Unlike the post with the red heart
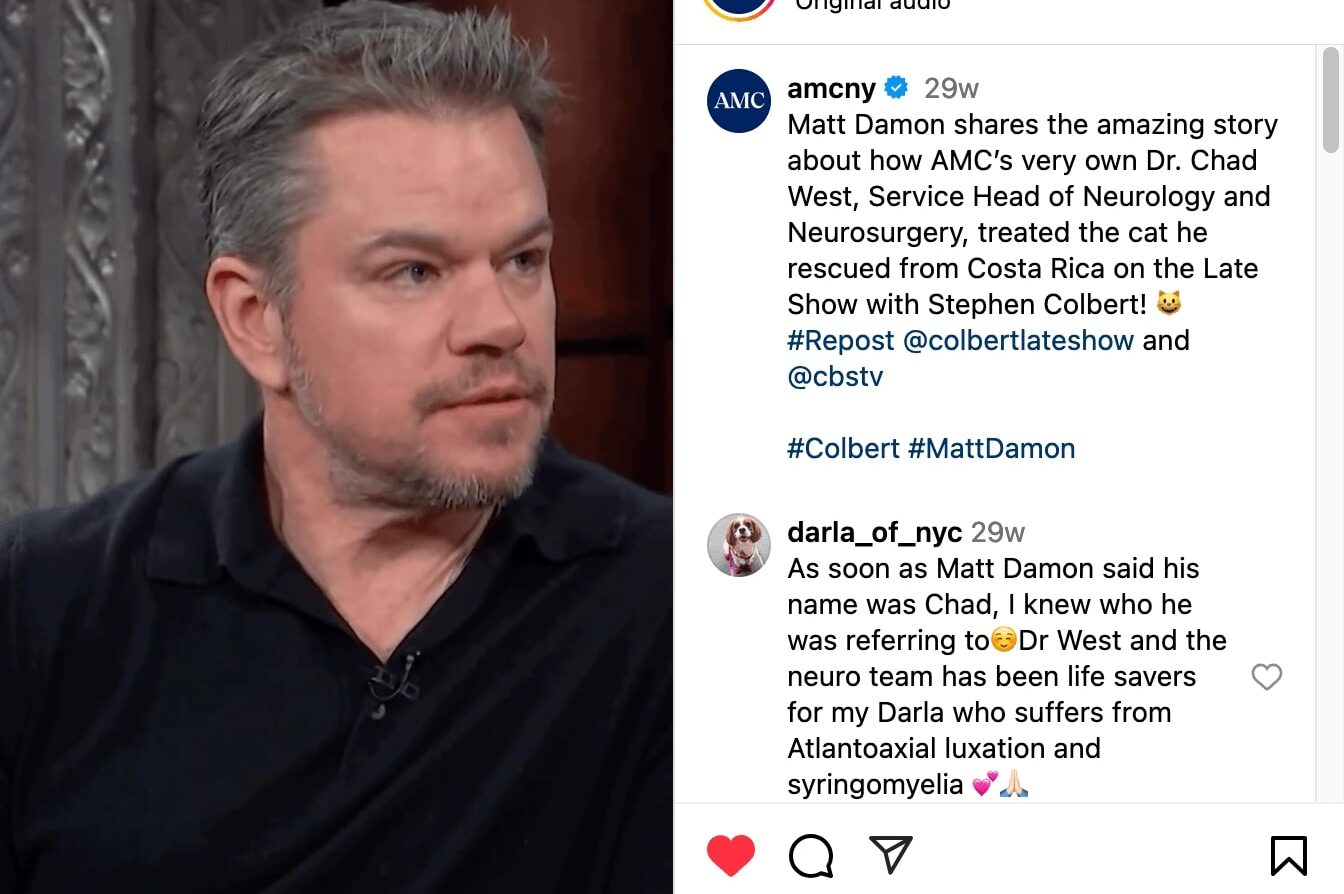Viewport: 1344px width, 894px height. [x=731, y=855]
